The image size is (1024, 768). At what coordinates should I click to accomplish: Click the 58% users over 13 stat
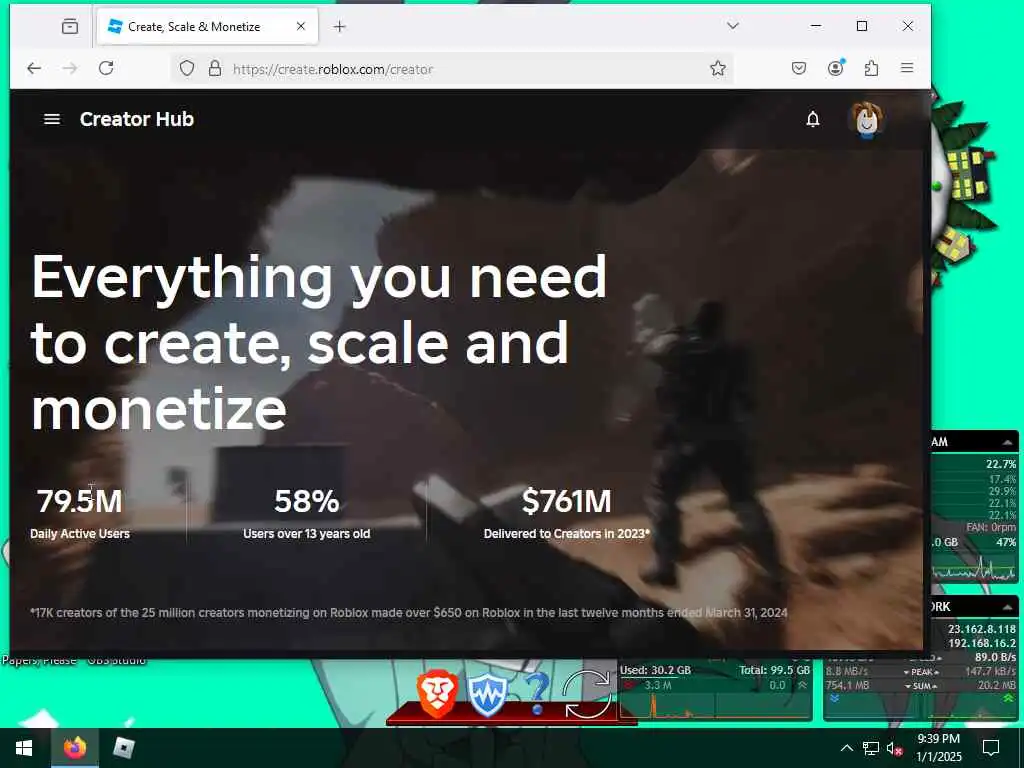coord(306,513)
